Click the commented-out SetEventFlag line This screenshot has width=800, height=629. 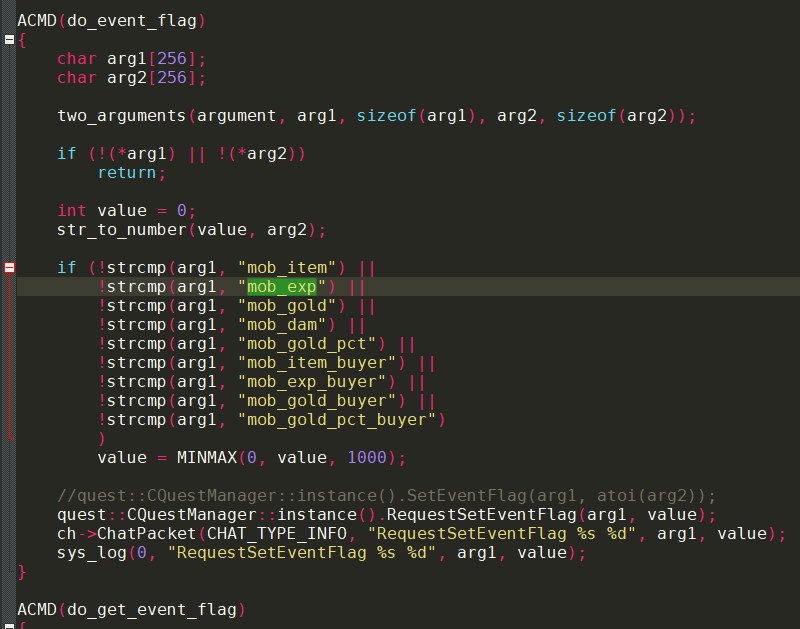[386, 496]
